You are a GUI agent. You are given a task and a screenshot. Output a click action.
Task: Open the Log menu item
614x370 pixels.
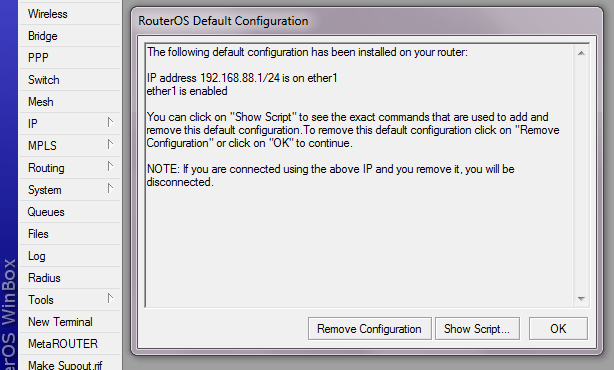(70, 256)
